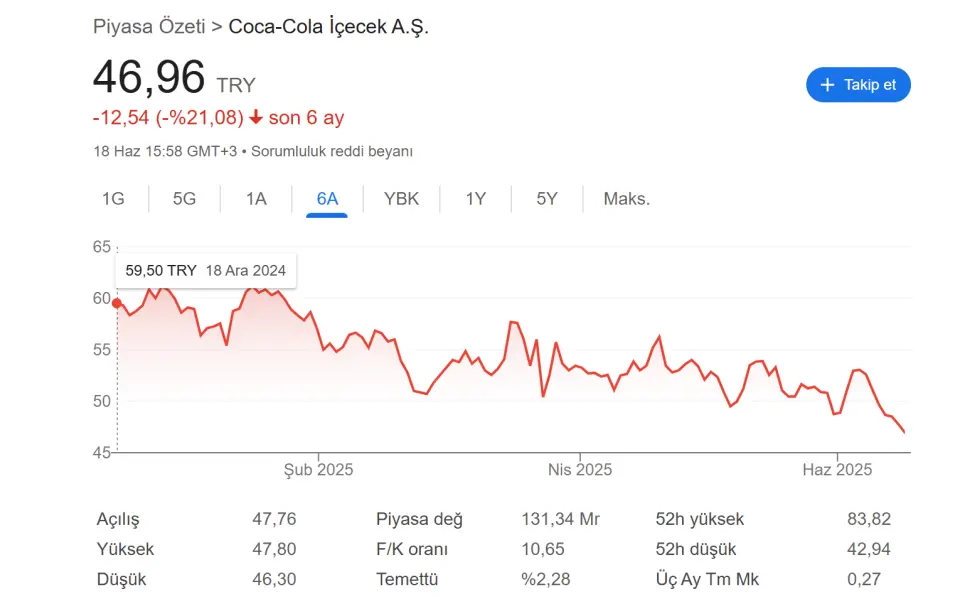960x599 pixels.
Task: Click the plus icon in Takip et button
Action: 827,85
